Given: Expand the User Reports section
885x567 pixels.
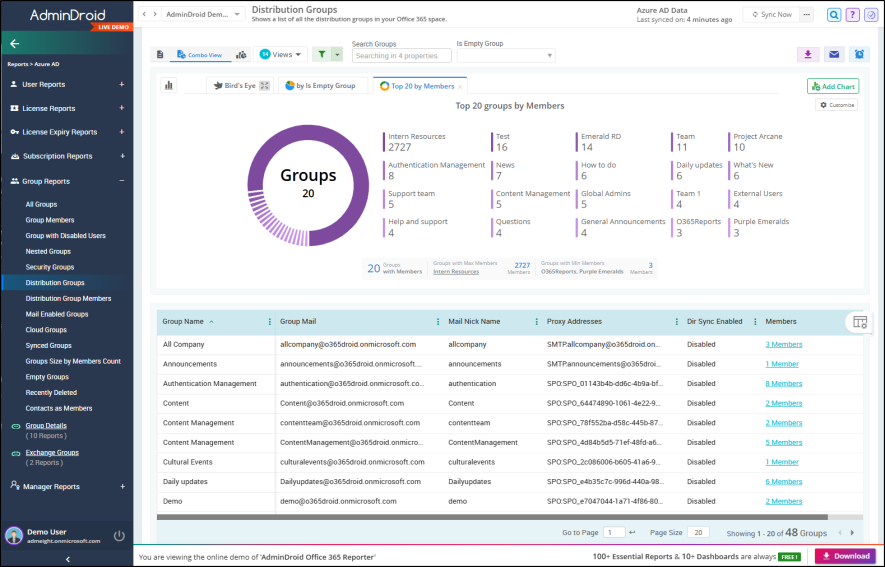Looking at the screenshot, I should click(121, 84).
